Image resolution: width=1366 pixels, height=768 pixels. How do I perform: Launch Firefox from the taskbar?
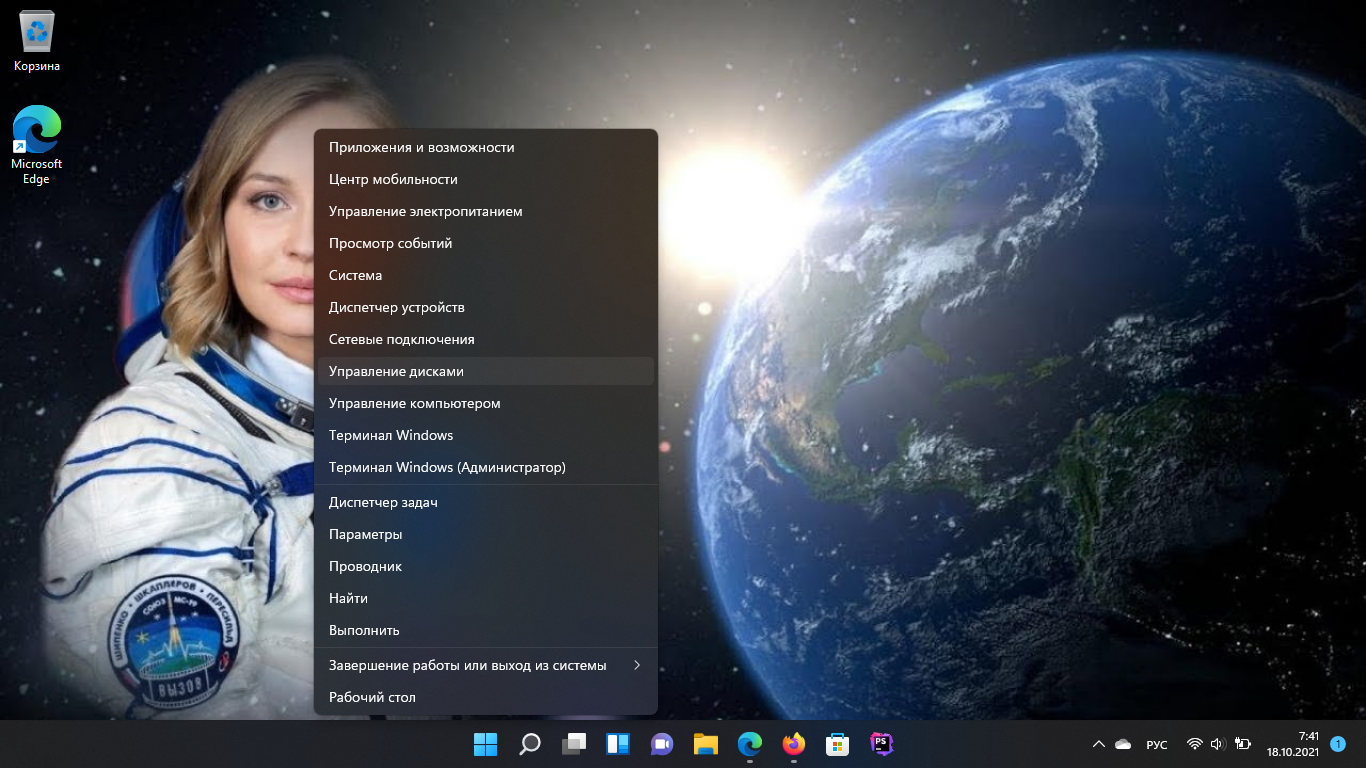[x=793, y=744]
